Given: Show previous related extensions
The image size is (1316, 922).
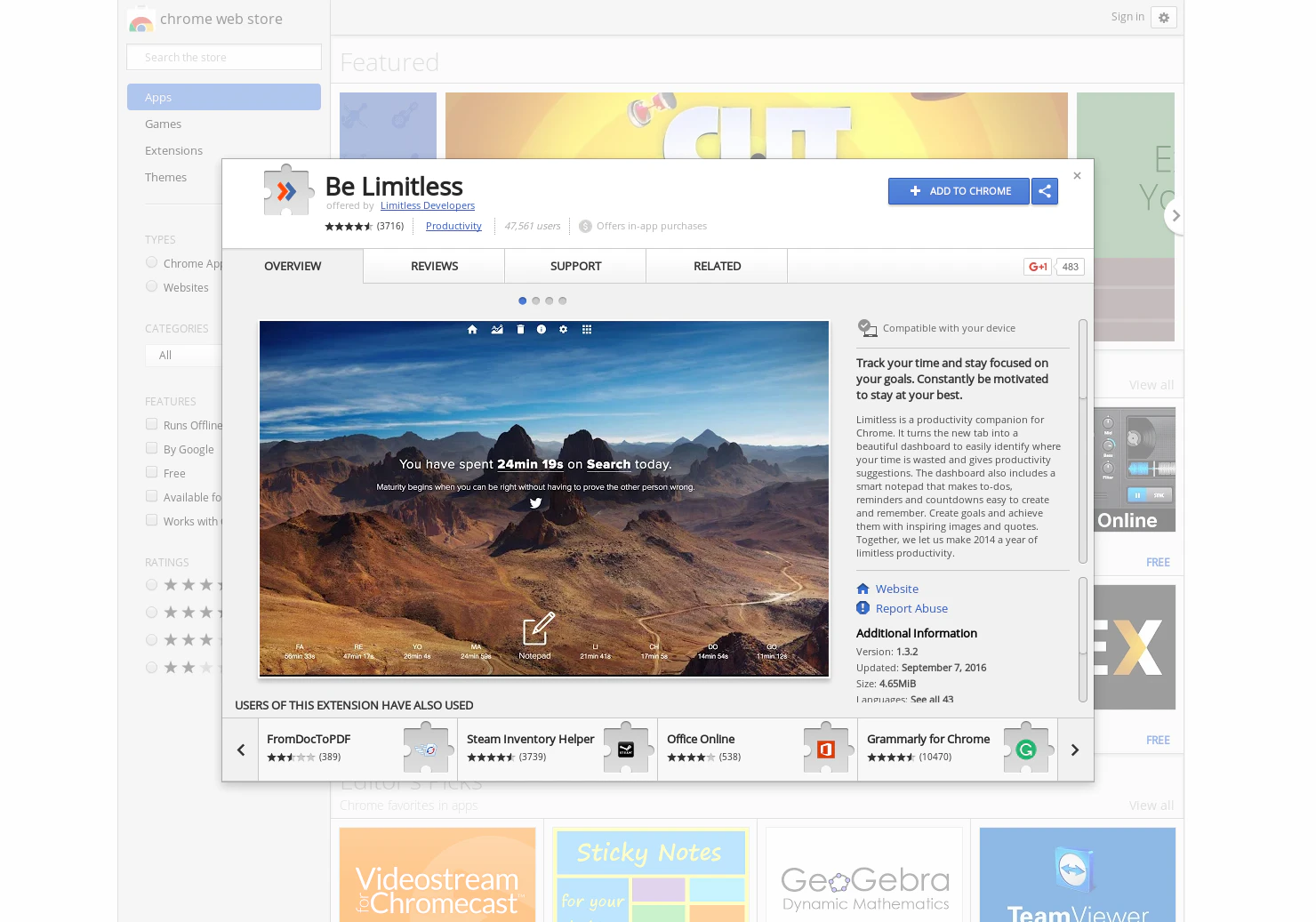Looking at the screenshot, I should [x=240, y=750].
